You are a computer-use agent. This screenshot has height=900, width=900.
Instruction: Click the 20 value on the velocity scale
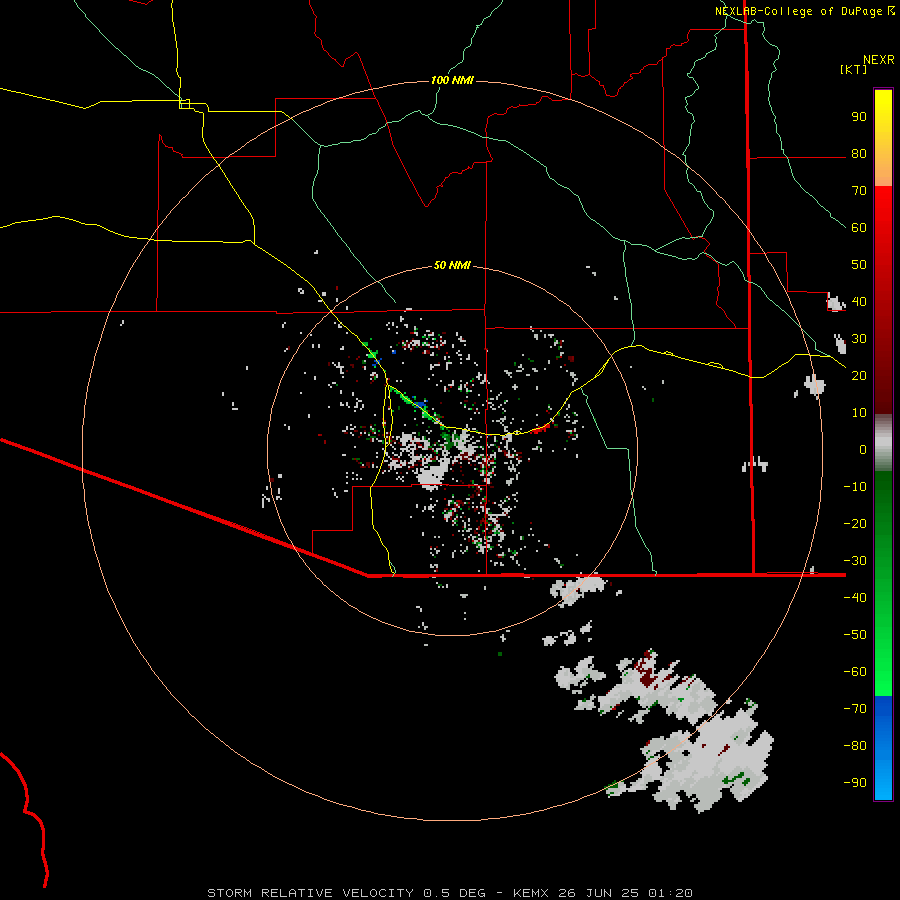[859, 375]
